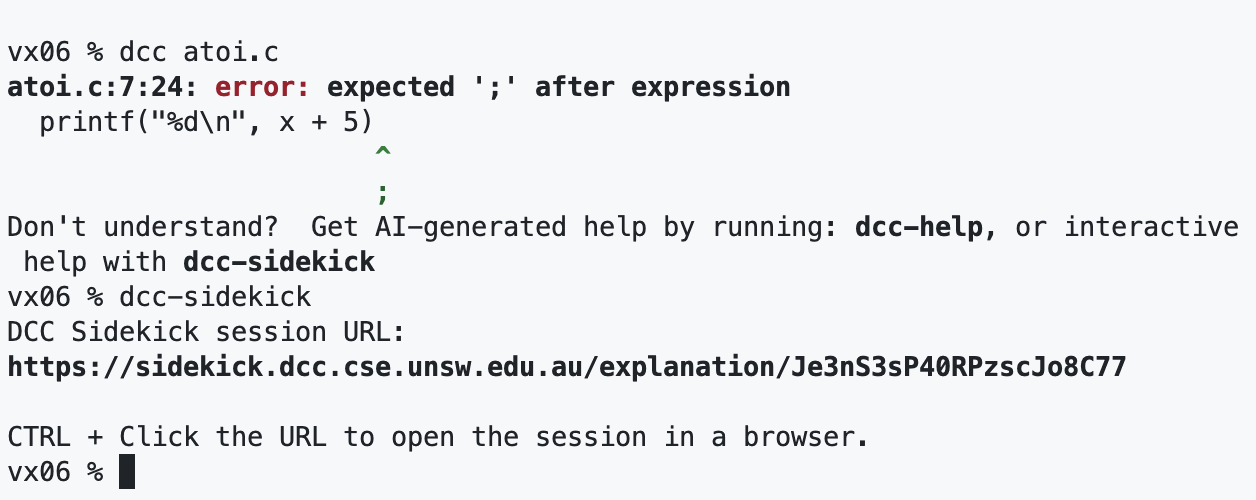Image resolution: width=1256 pixels, height=500 pixels.
Task: Click the green semicolon fix-it suggestion
Action: [x=381, y=187]
